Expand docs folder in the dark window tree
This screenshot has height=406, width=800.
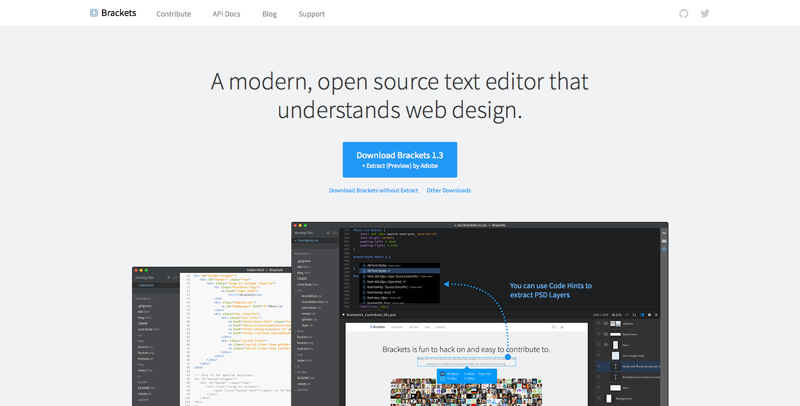pos(299,331)
